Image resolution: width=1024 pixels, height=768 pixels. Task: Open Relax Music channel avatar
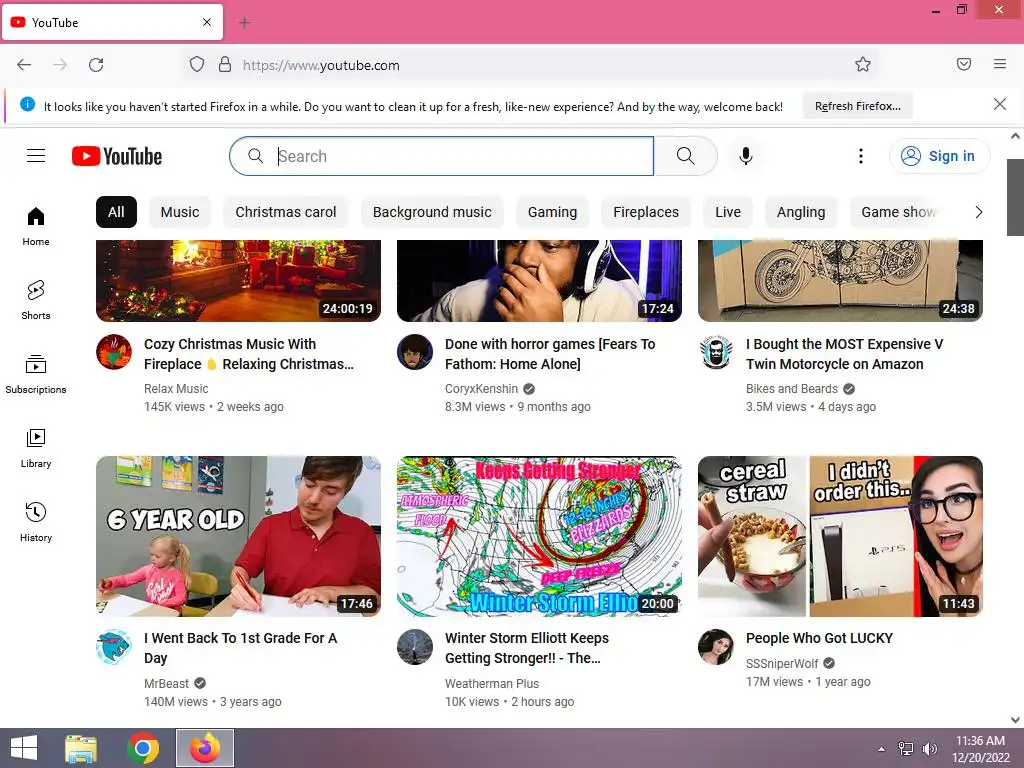coord(114,352)
